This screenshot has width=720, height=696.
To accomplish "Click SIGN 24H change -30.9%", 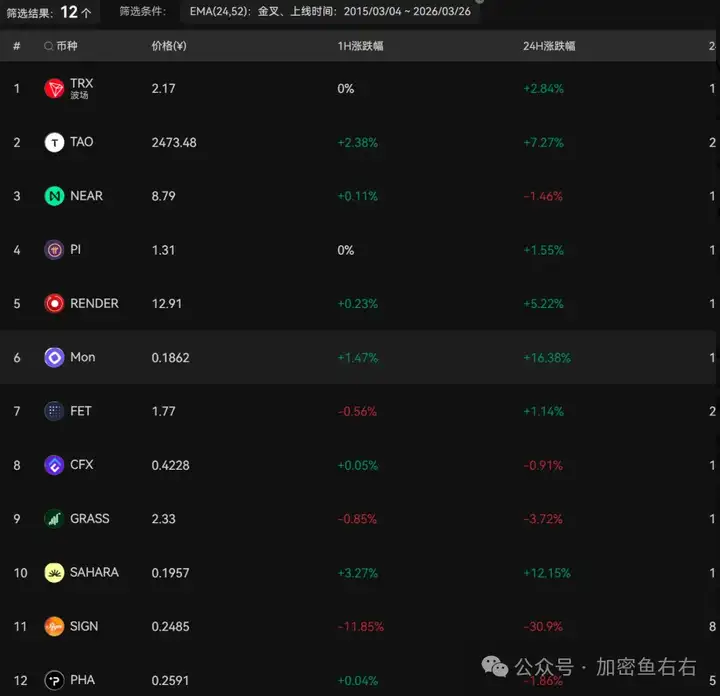I will [x=543, y=627].
